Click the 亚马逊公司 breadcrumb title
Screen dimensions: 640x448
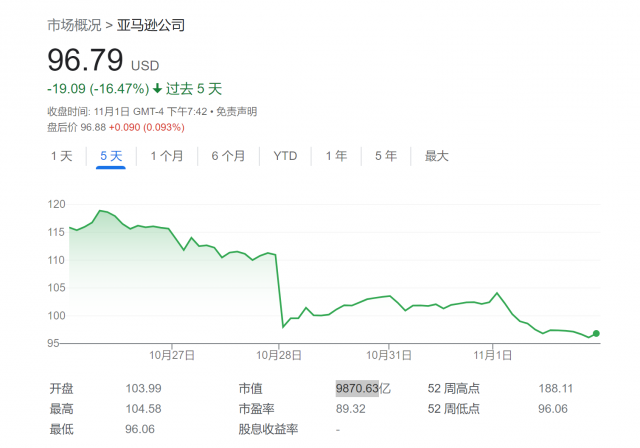151,25
